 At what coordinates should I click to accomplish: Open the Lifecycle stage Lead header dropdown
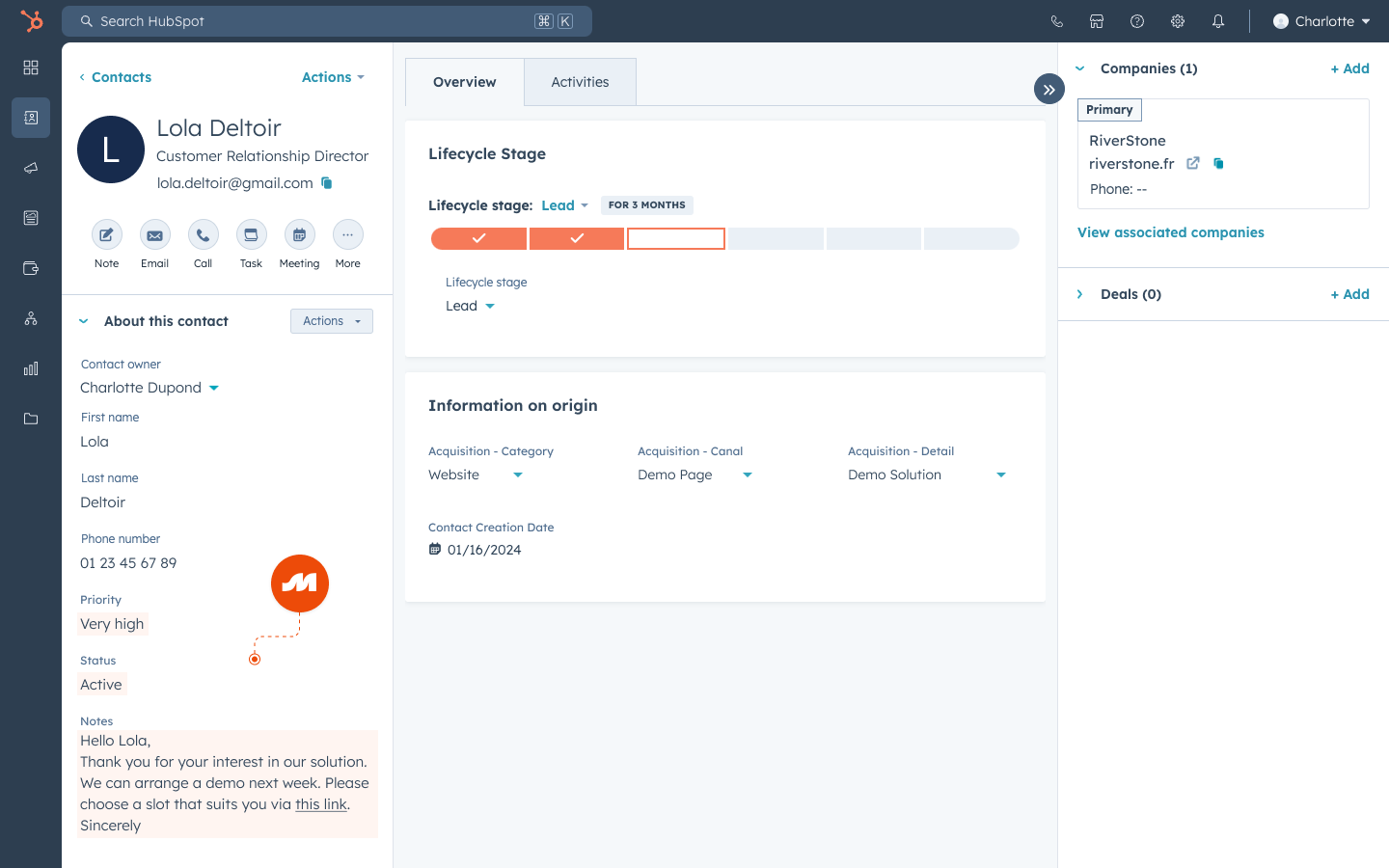pyautogui.click(x=564, y=205)
